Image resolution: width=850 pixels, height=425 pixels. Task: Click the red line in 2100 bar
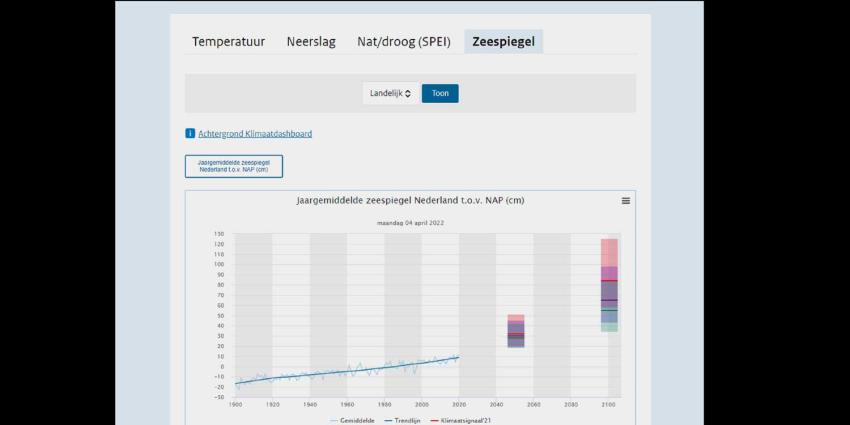[609, 281]
